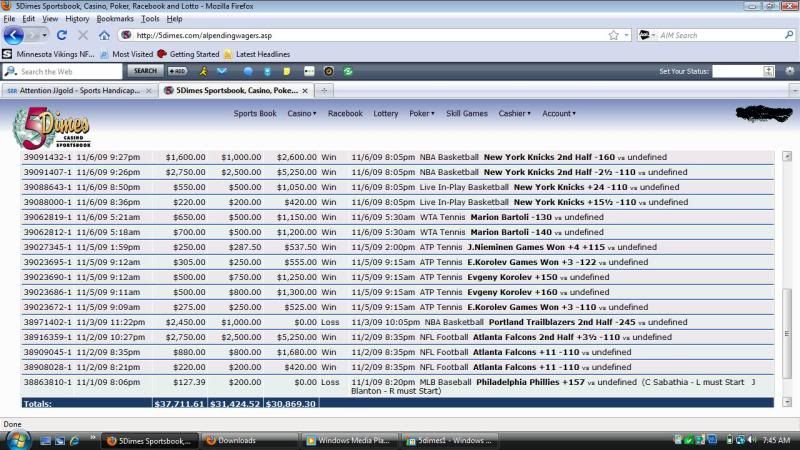Click the AIM running man toolbar icon
The image size is (800, 450).
coord(203,71)
